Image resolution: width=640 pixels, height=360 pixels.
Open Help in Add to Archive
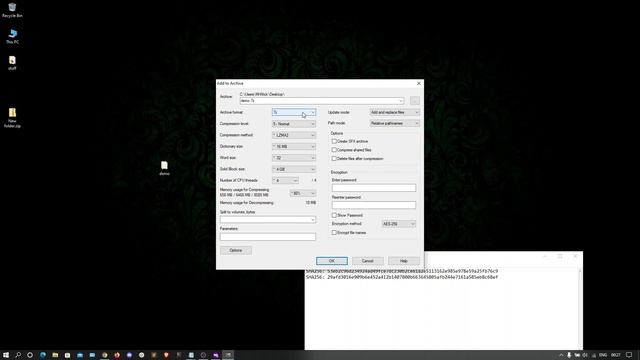pyautogui.click(x=404, y=261)
